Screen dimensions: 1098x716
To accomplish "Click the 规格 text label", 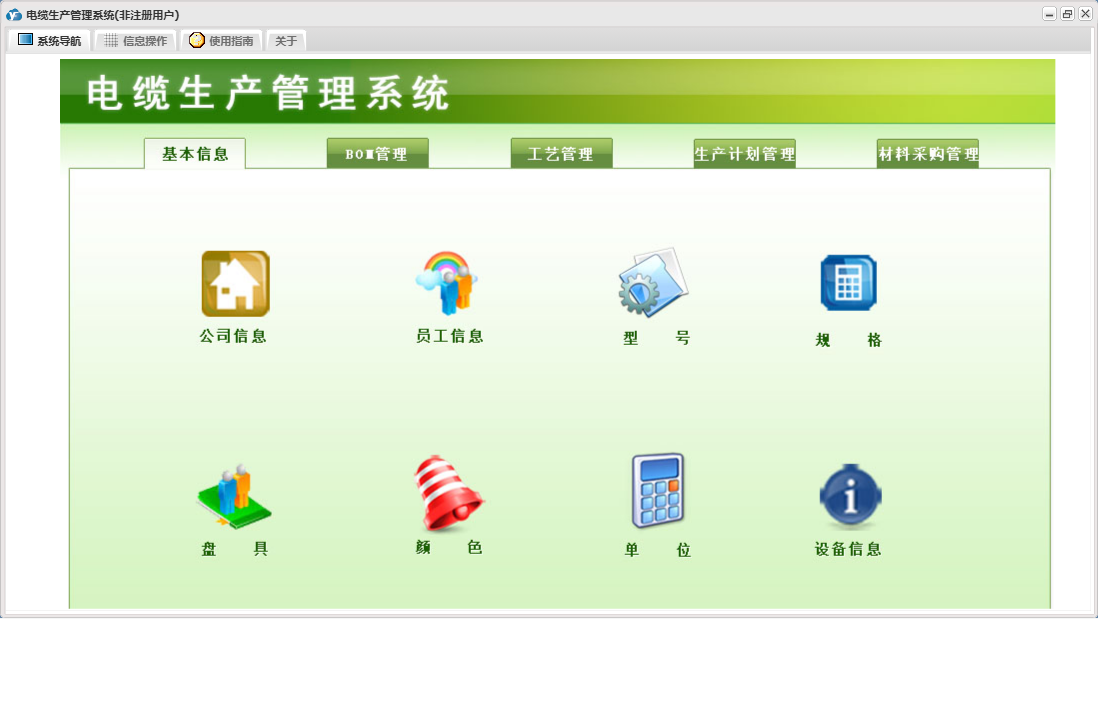I will click(x=849, y=340).
